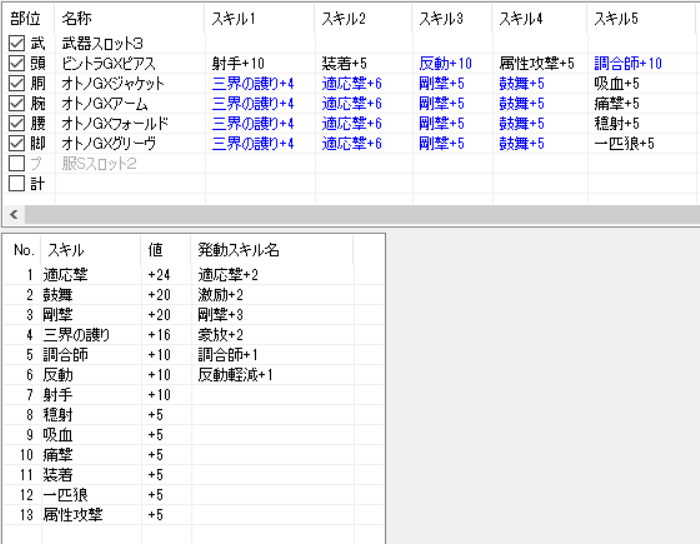Click 射手+10 skill cell
Viewport: 700px width, 544px height.
tap(238, 64)
